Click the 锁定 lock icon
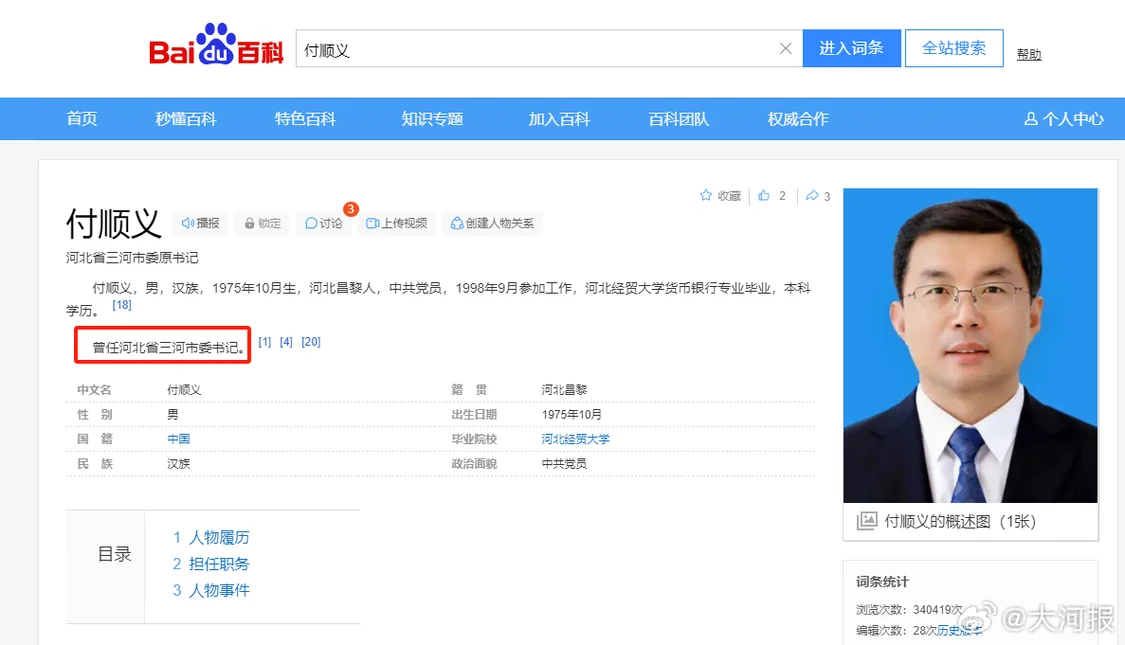The width and height of the screenshot is (1125, 645). pos(252,223)
